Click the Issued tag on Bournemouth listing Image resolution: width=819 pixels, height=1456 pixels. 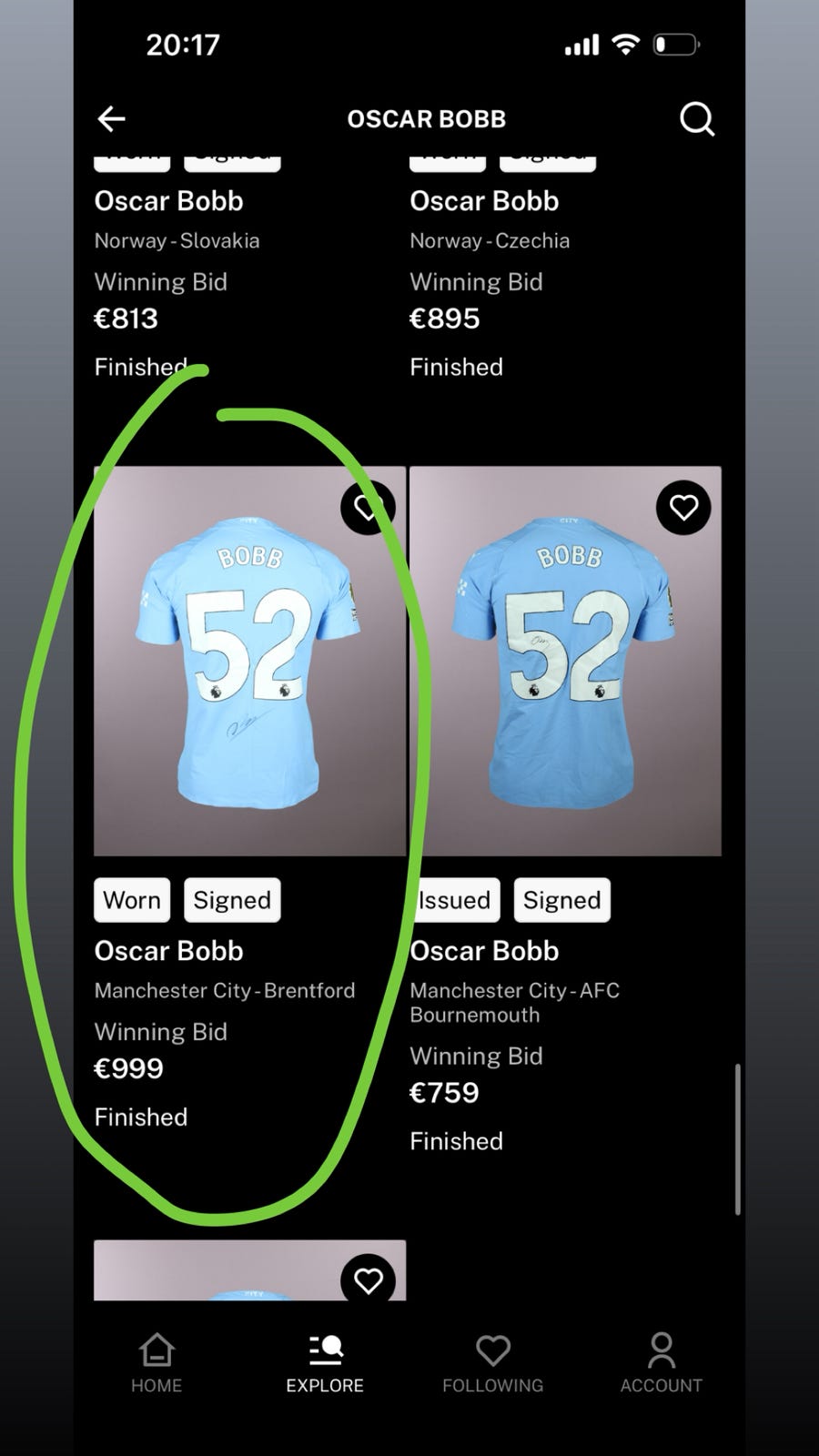pos(455,900)
